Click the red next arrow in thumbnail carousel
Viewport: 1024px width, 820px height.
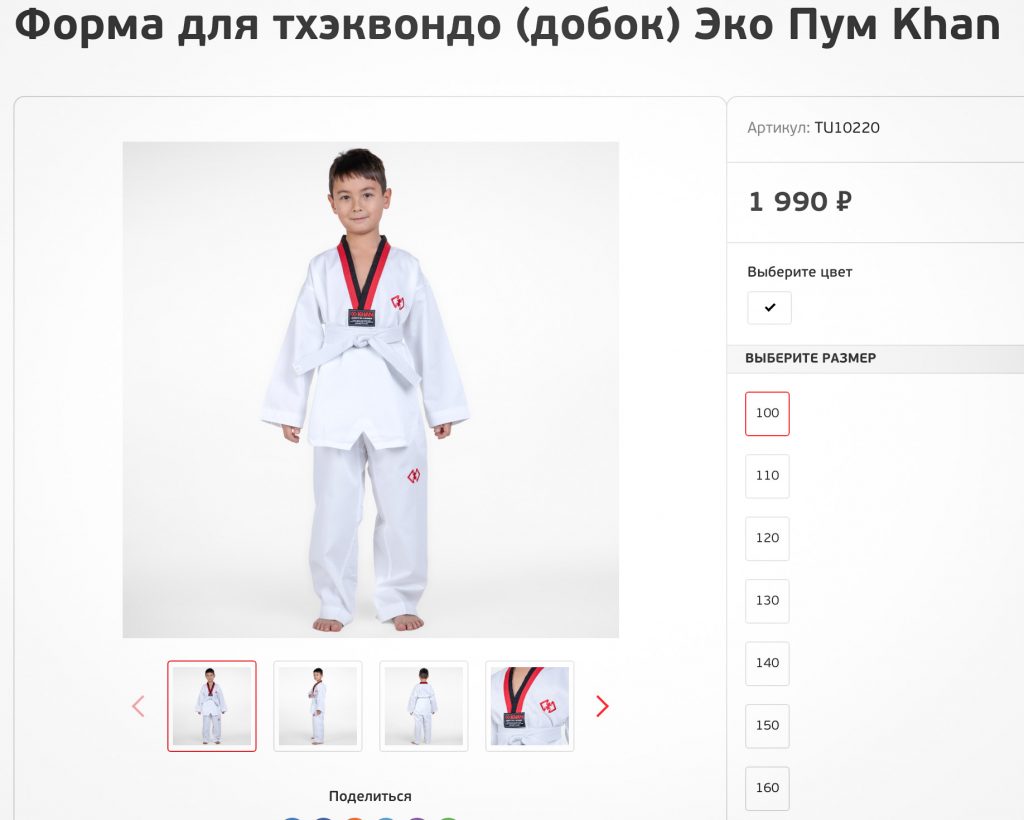pos(602,706)
